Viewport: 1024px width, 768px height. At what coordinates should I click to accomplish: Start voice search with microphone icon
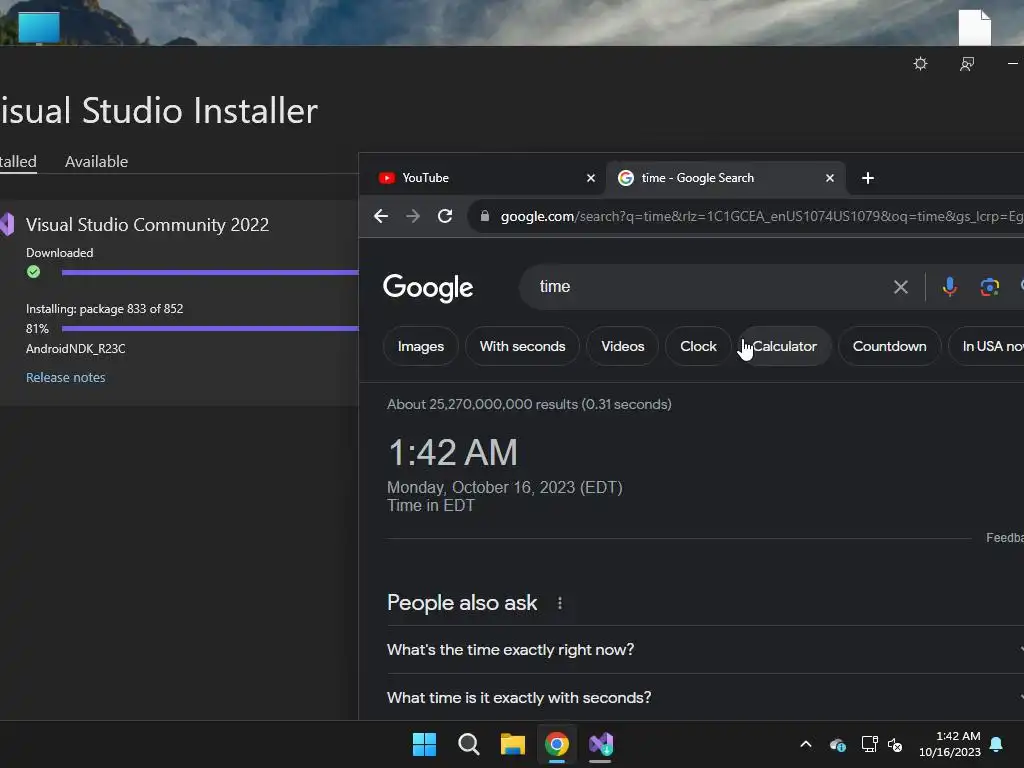point(950,287)
